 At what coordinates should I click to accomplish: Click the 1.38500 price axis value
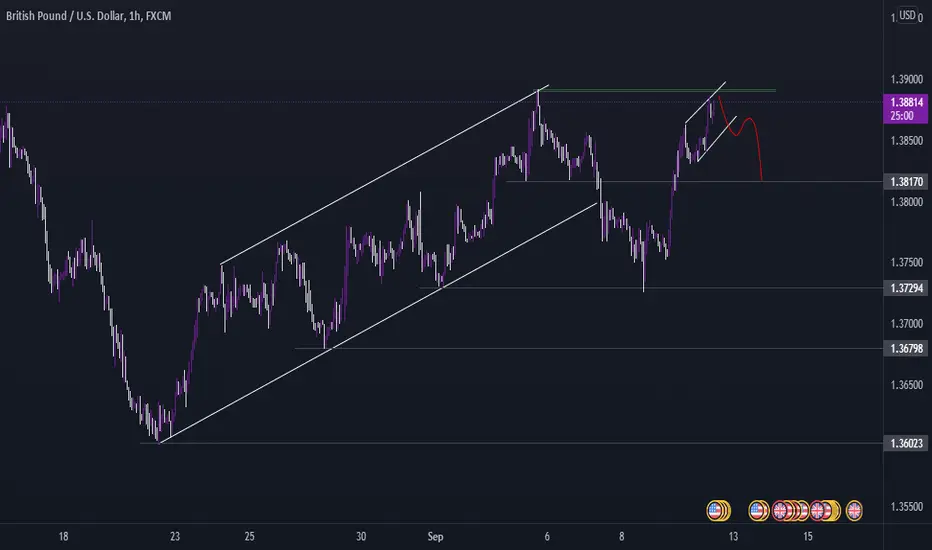tap(906, 141)
